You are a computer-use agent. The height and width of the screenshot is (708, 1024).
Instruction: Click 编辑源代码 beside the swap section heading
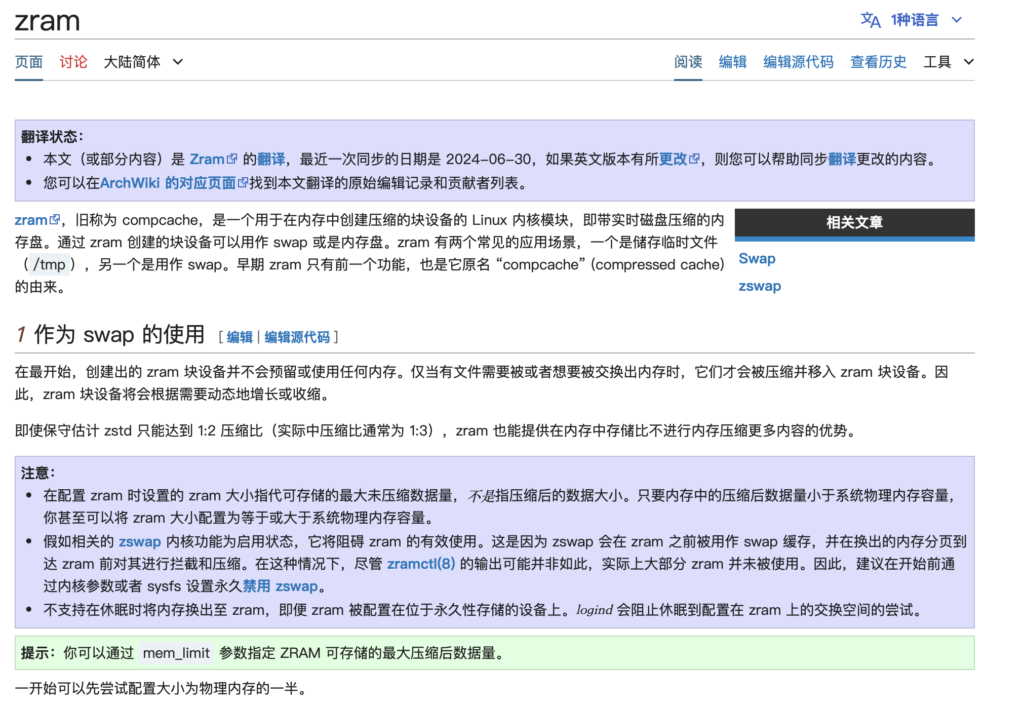coord(296,337)
